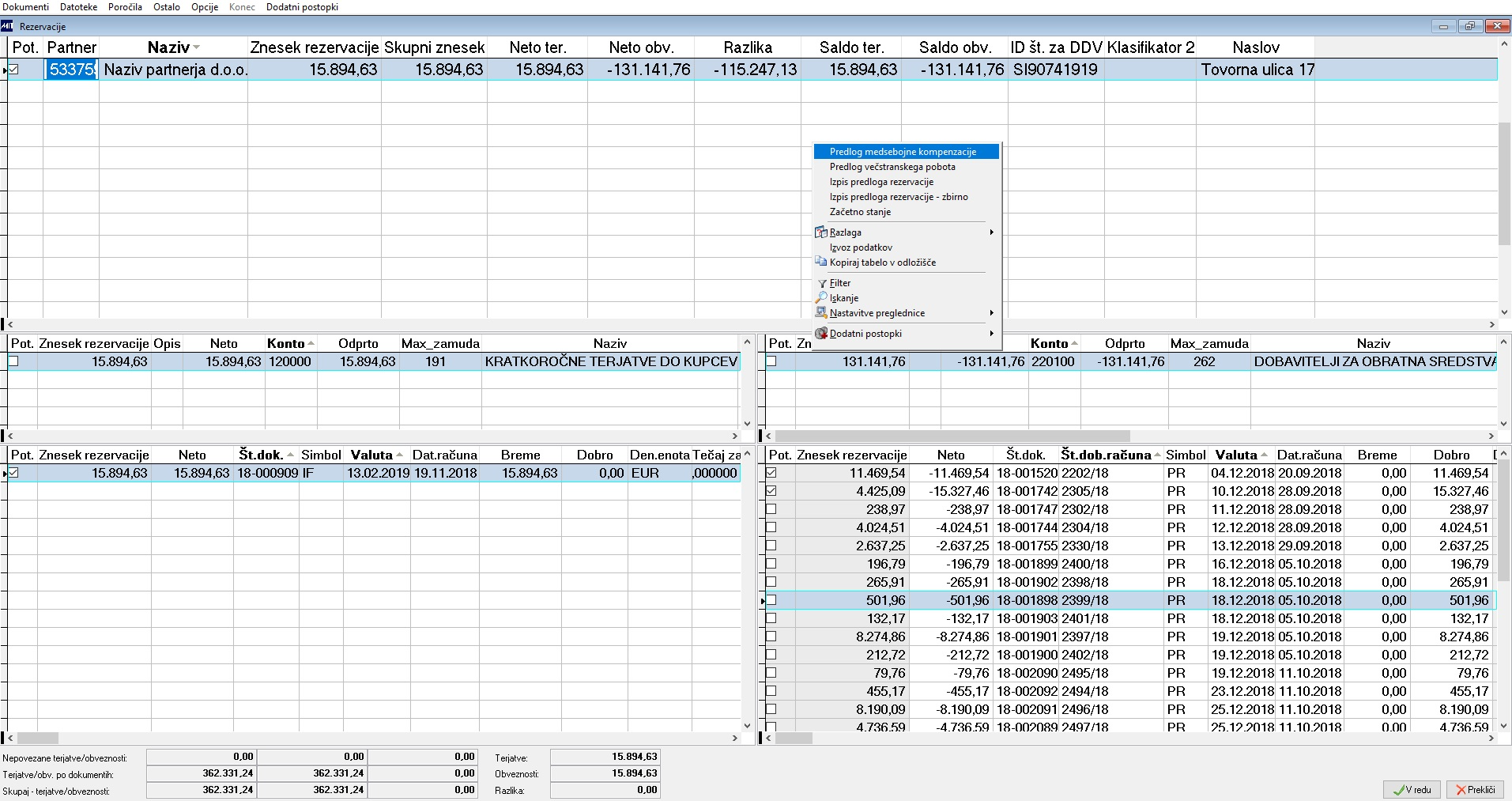Sort by Konto header in middle-right table
This screenshot has height=801, width=1512.
pos(1054,343)
